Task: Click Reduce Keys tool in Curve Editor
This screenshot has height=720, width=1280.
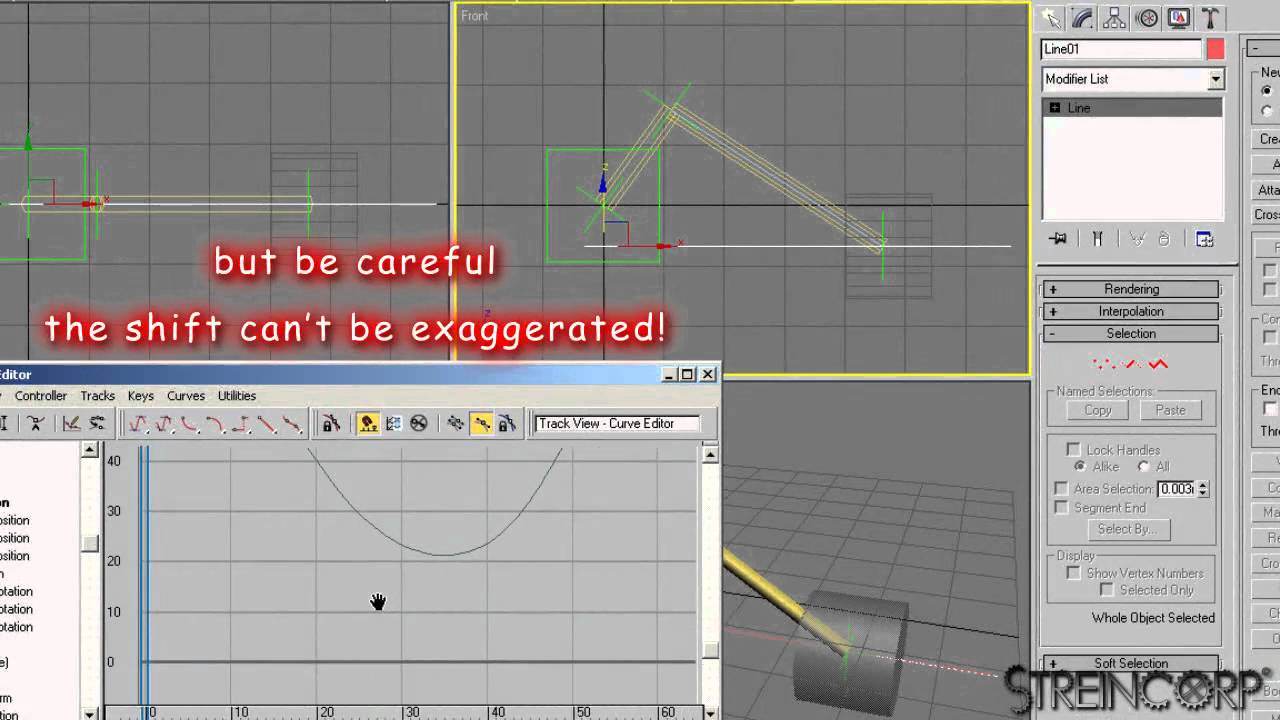Action: (x=97, y=424)
